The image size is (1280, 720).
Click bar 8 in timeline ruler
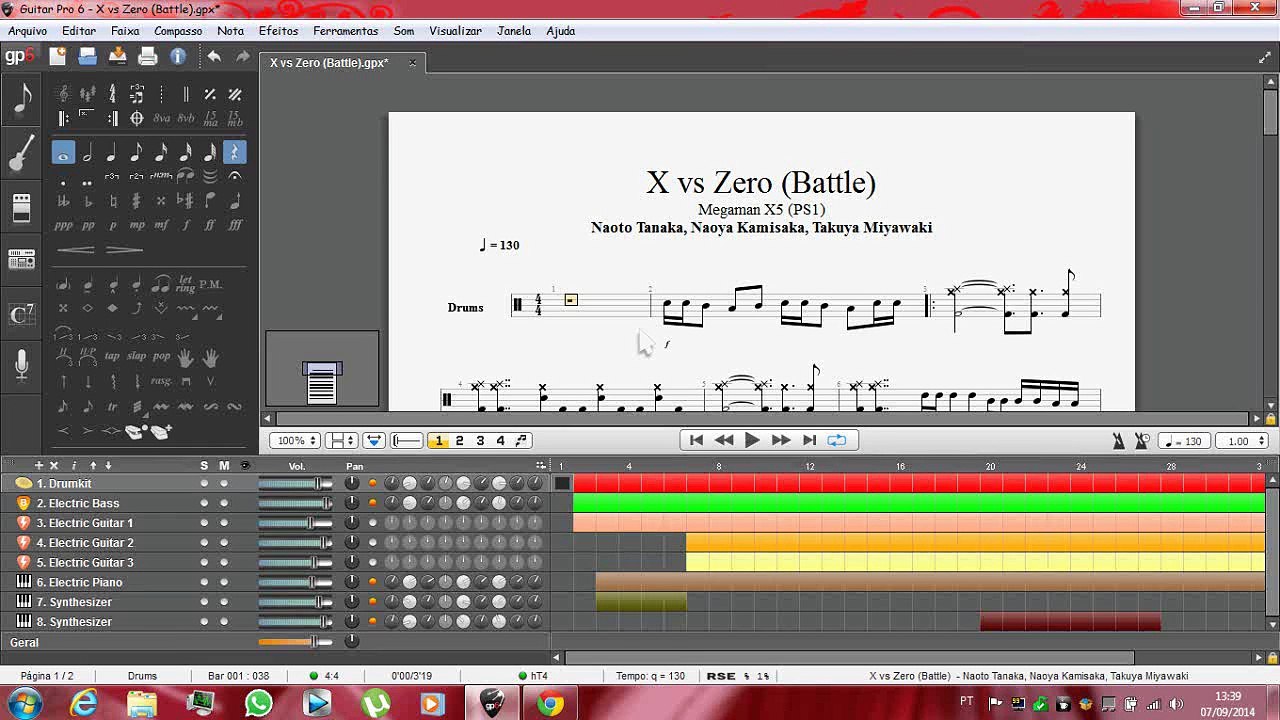tap(718, 466)
